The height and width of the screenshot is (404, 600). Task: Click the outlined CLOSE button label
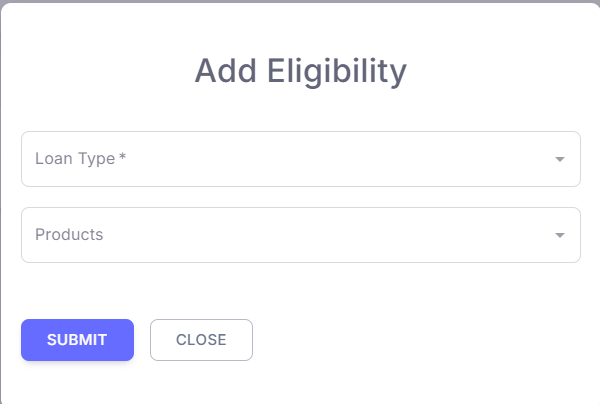click(201, 340)
